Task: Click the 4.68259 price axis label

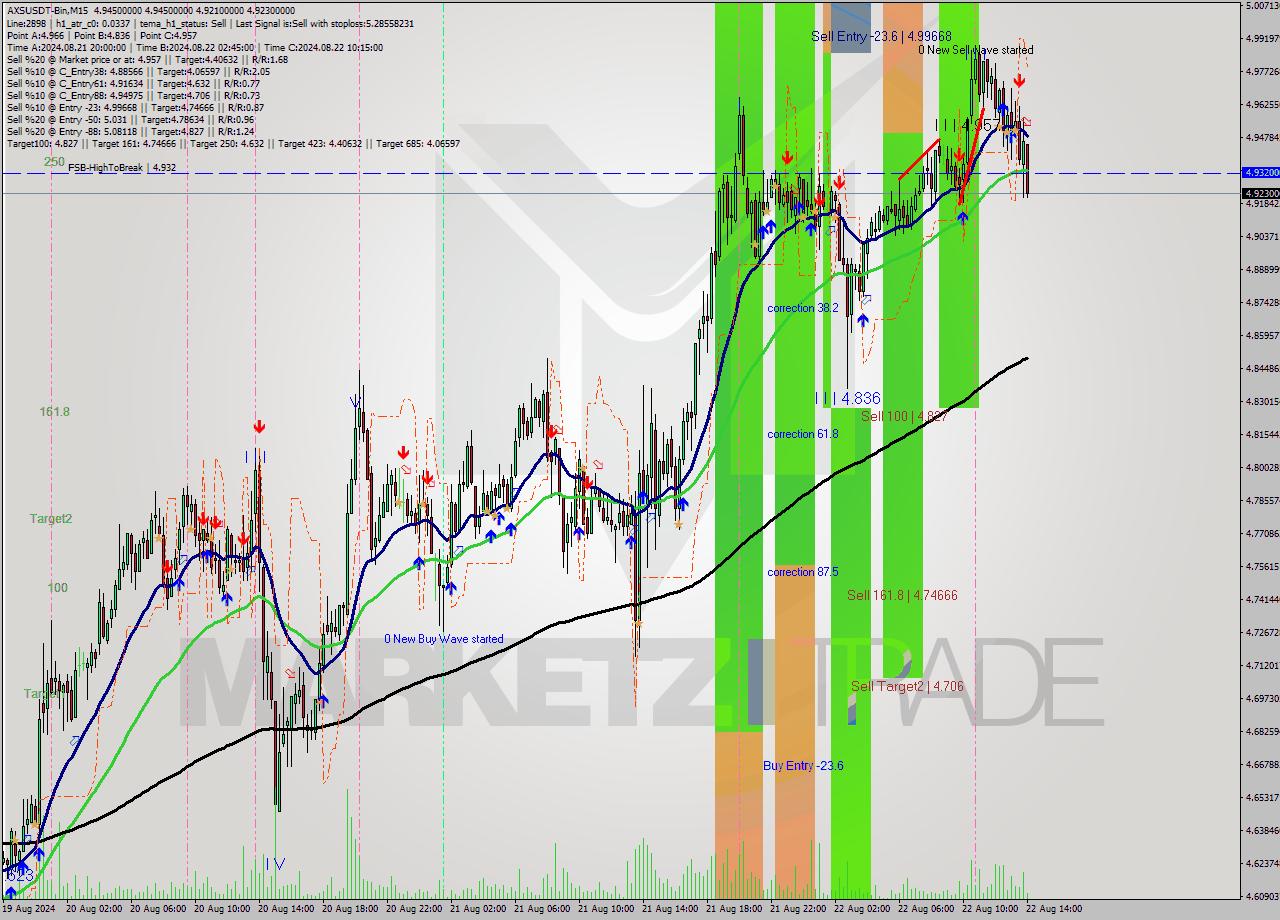Action: pos(1262,731)
